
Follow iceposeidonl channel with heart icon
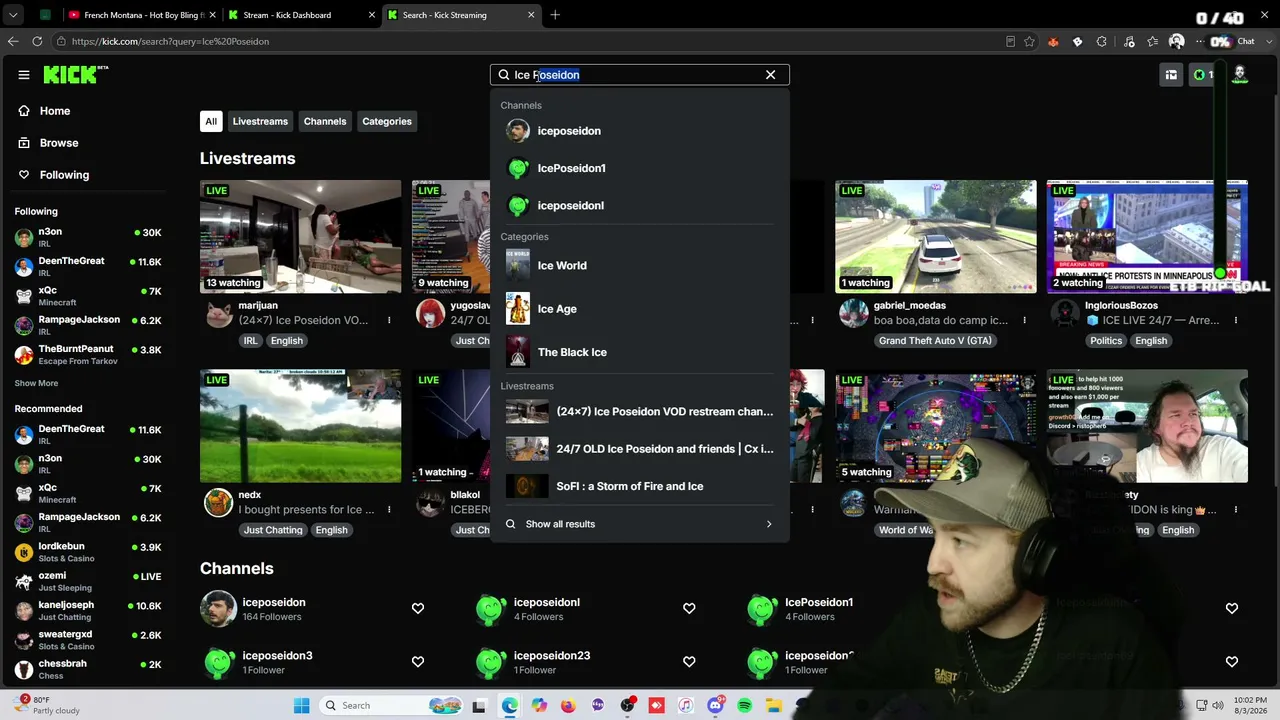coord(689,608)
